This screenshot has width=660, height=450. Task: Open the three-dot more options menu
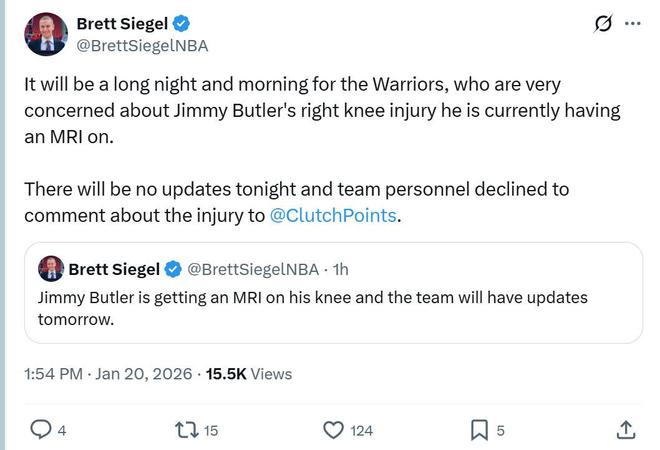coord(632,23)
